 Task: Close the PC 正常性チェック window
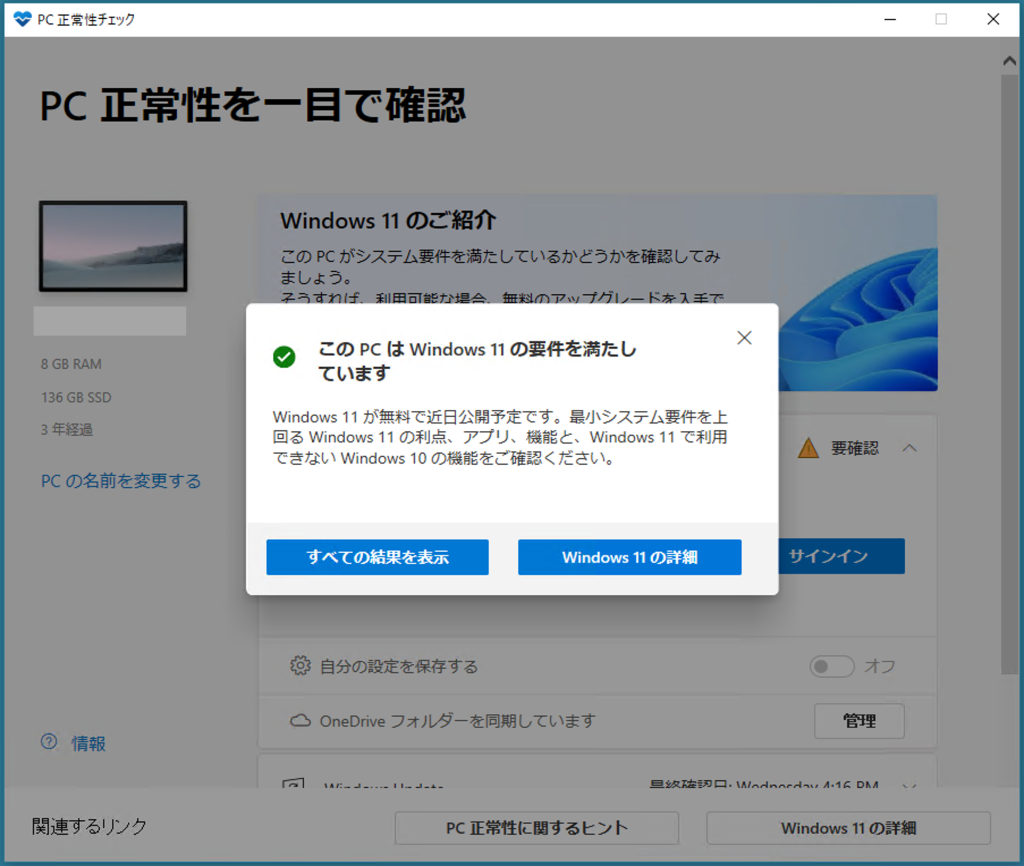coord(993,19)
